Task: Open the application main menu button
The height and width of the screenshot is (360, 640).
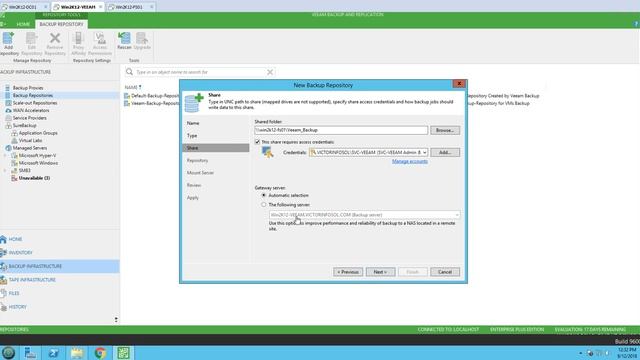Action: [3, 24]
